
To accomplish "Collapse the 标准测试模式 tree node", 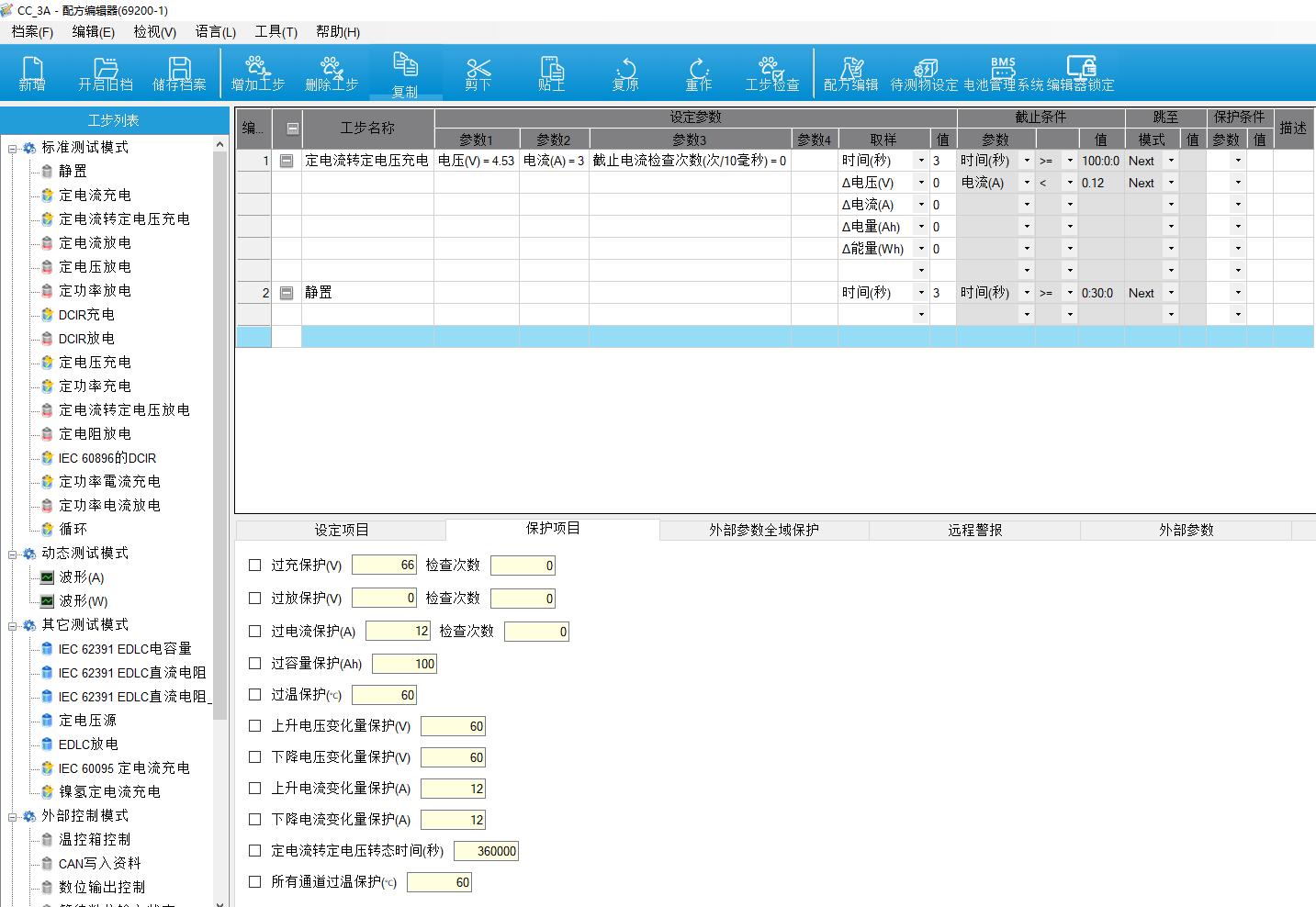I will [x=13, y=148].
